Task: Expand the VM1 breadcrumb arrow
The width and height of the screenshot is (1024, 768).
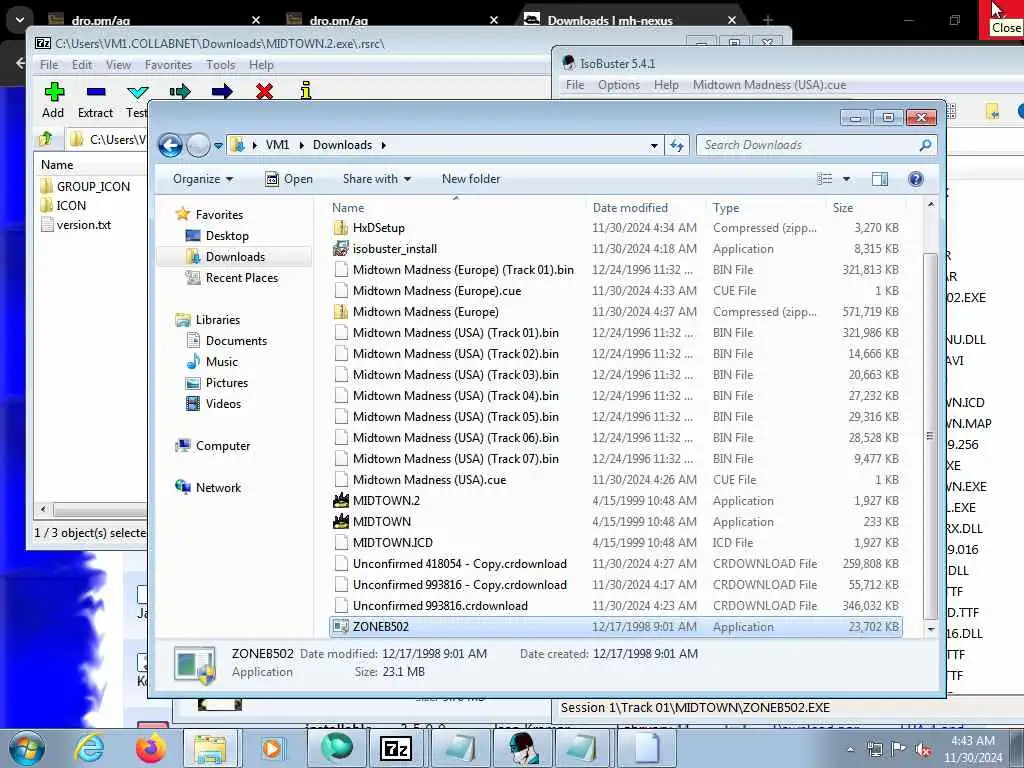Action: coord(301,145)
